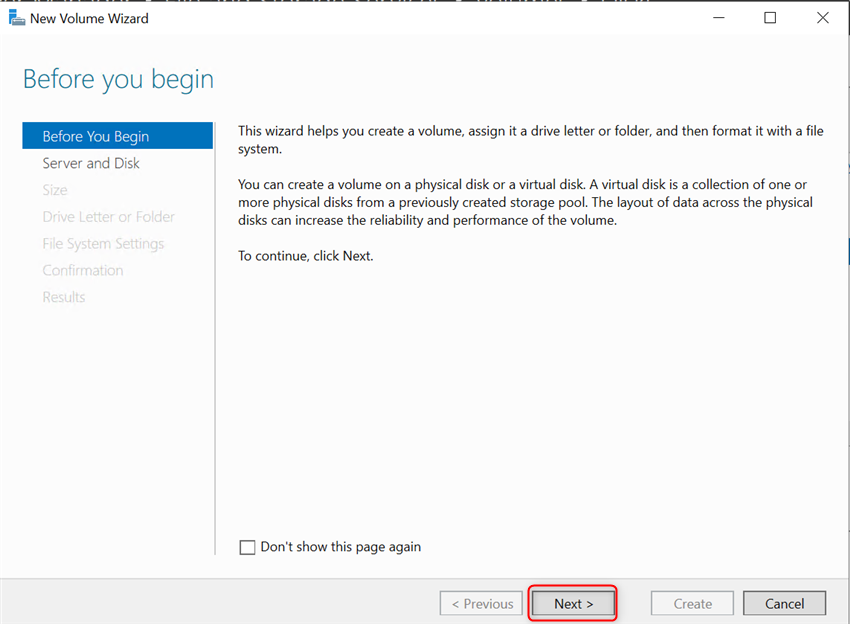Image resolution: width=850 pixels, height=624 pixels.
Task: Select the "Results" step
Action: click(63, 296)
